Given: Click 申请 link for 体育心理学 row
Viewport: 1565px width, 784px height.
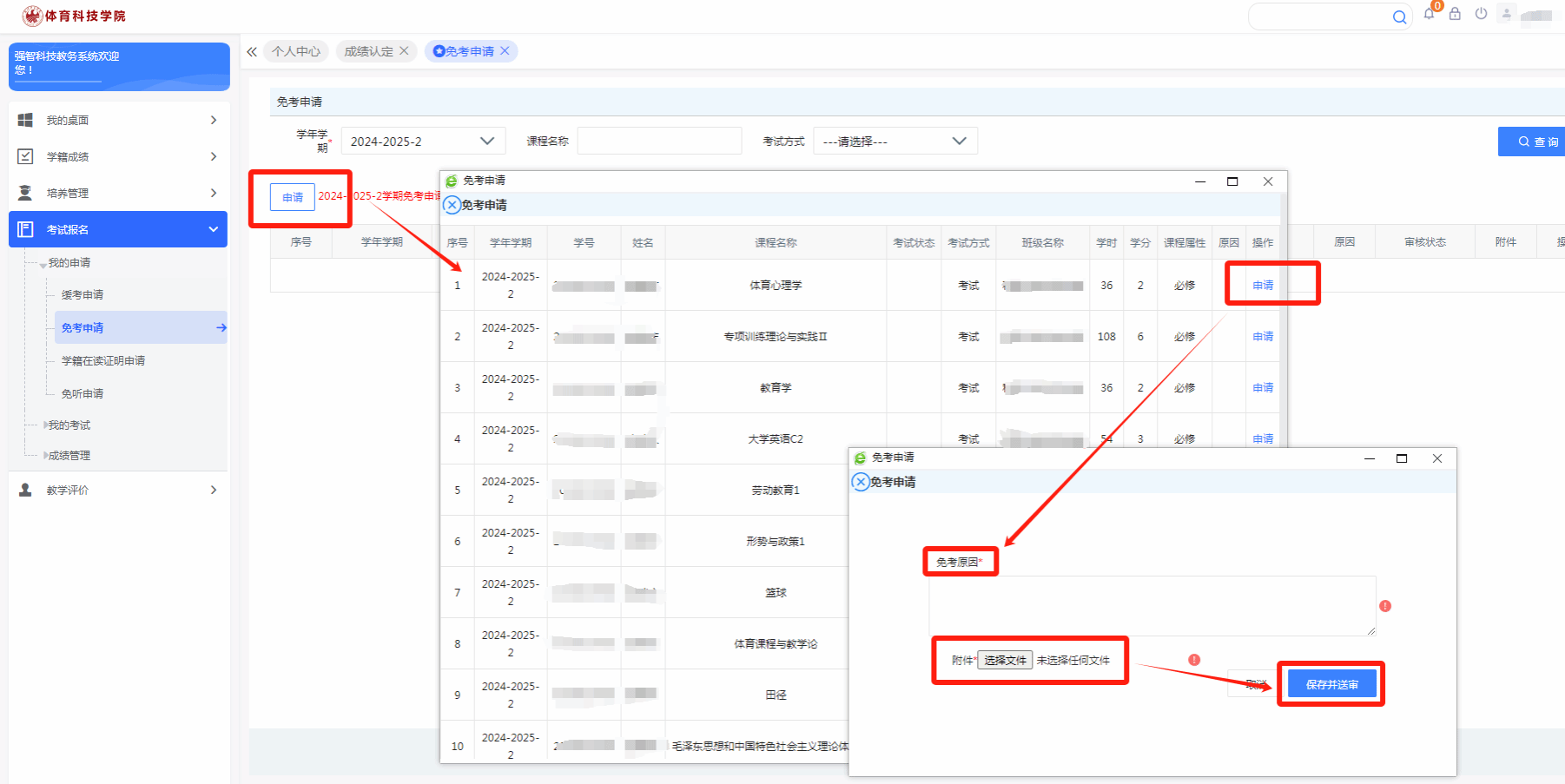Looking at the screenshot, I should click(x=1263, y=286).
